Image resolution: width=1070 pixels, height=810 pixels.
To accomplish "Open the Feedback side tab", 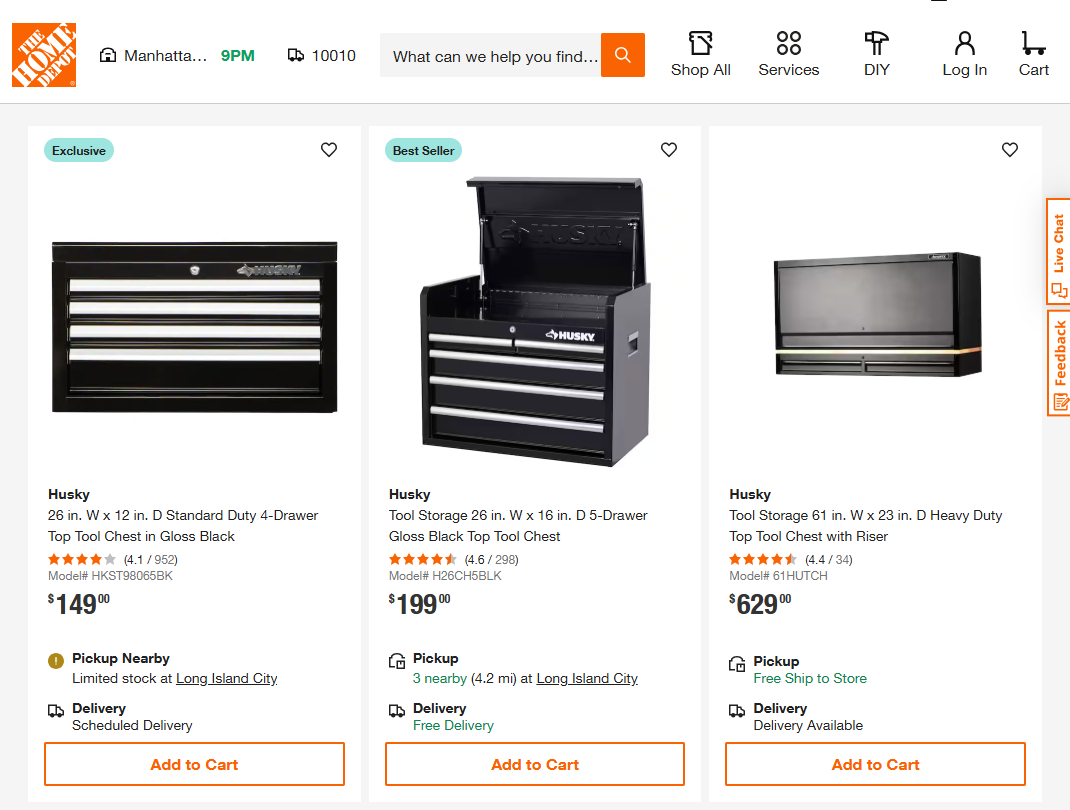I will pos(1058,362).
